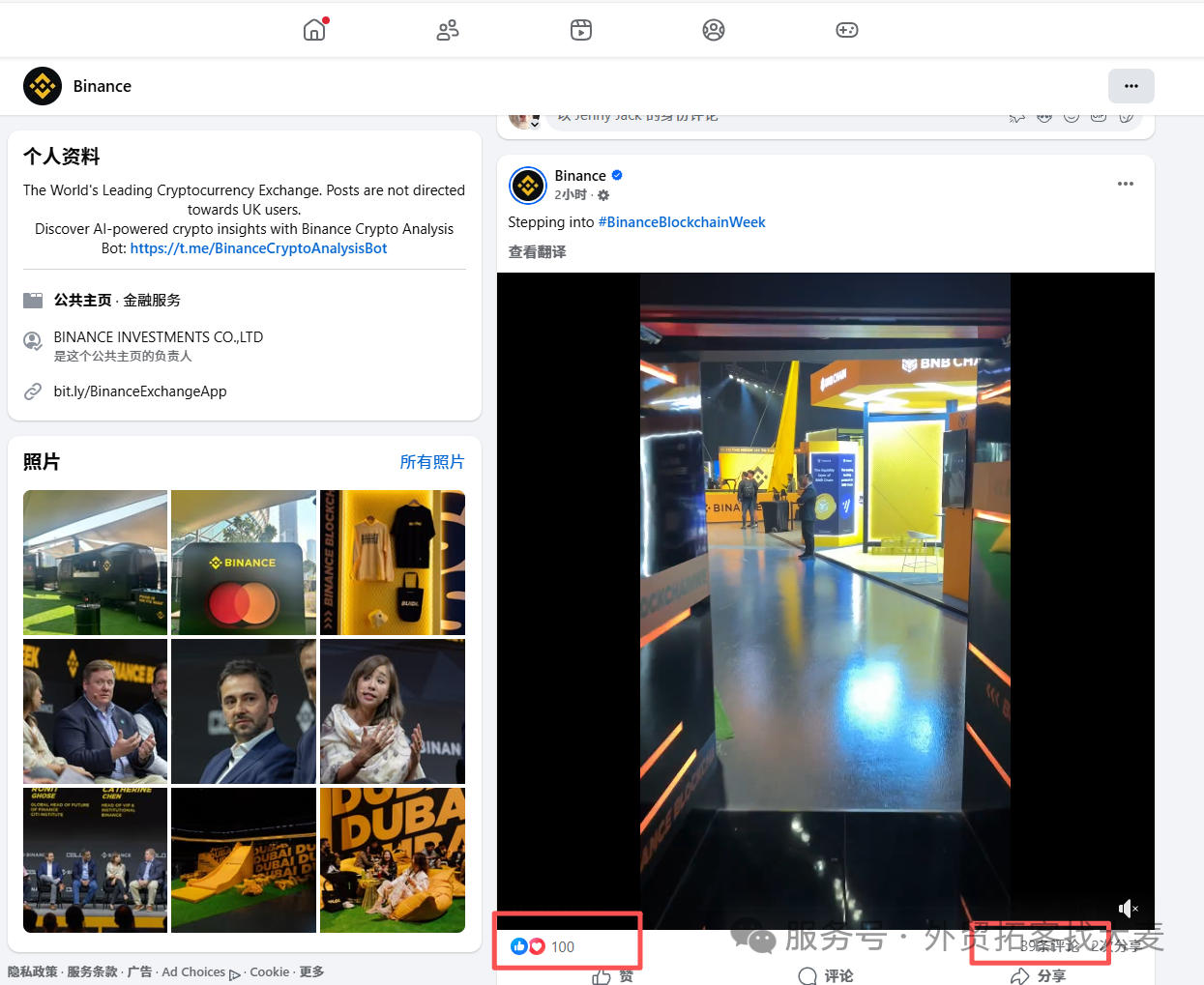Open the Groups icon in top navigation
The width and height of the screenshot is (1204, 985).
coord(714,30)
